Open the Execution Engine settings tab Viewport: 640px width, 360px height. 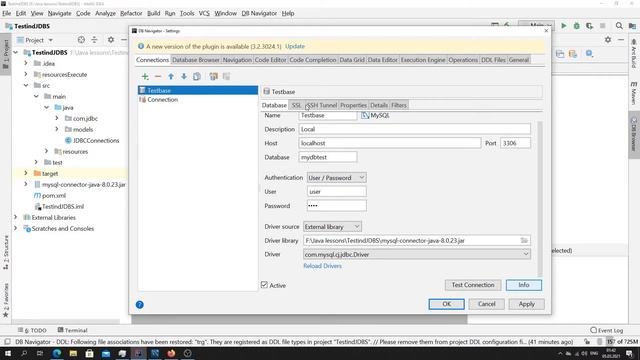[423, 60]
